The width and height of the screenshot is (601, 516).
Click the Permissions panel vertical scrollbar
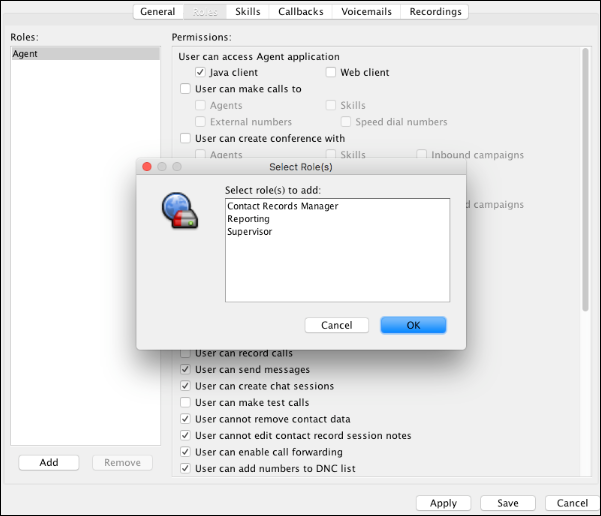point(585,179)
